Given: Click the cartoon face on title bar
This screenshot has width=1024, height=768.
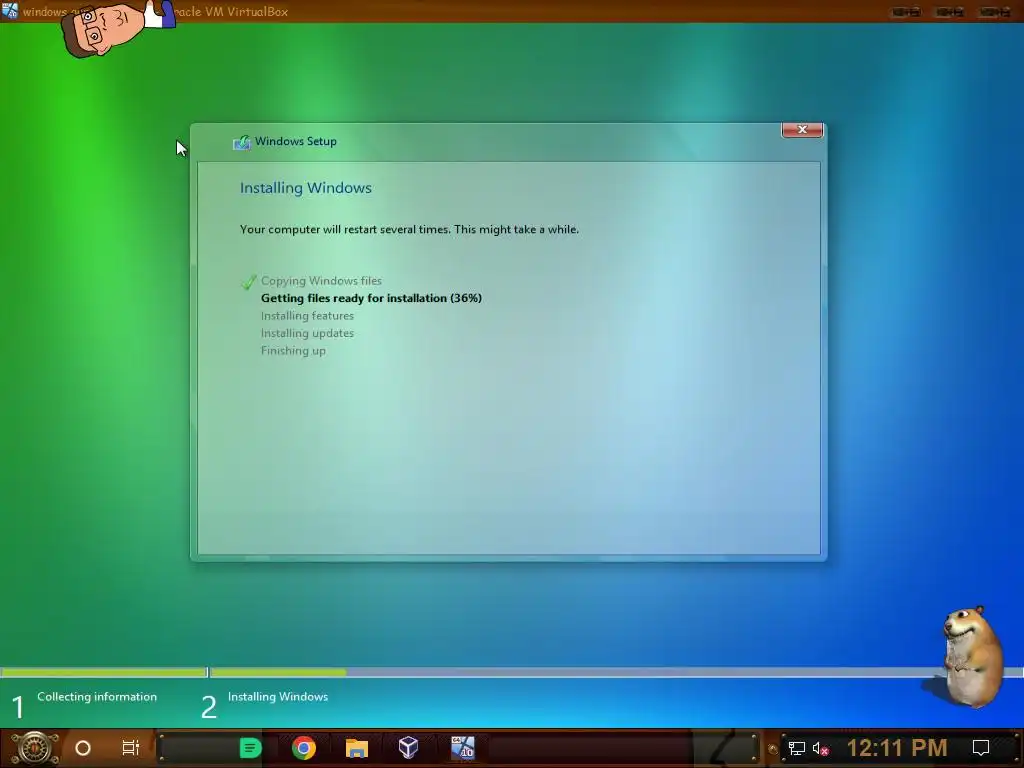Looking at the screenshot, I should [103, 29].
